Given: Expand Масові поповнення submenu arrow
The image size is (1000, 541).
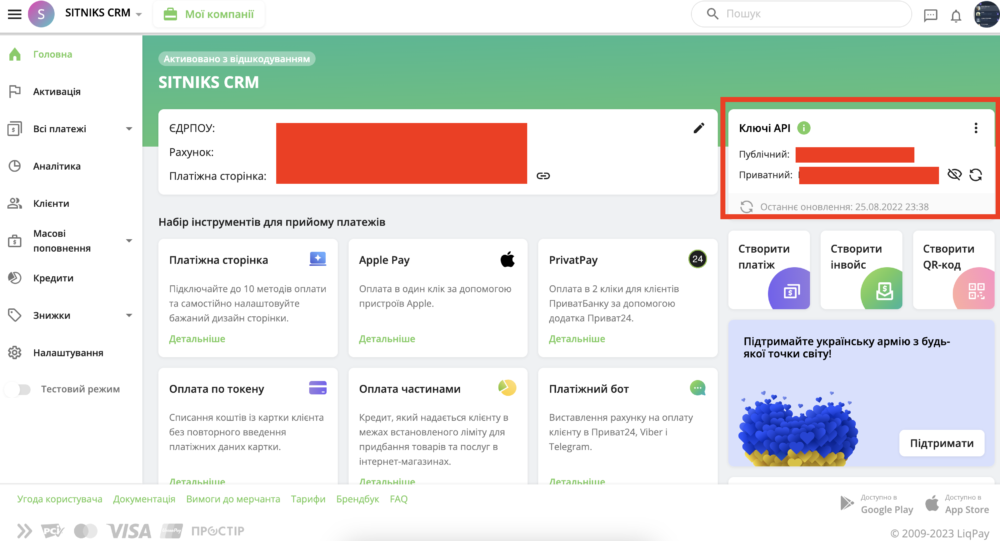Looking at the screenshot, I should [x=129, y=241].
